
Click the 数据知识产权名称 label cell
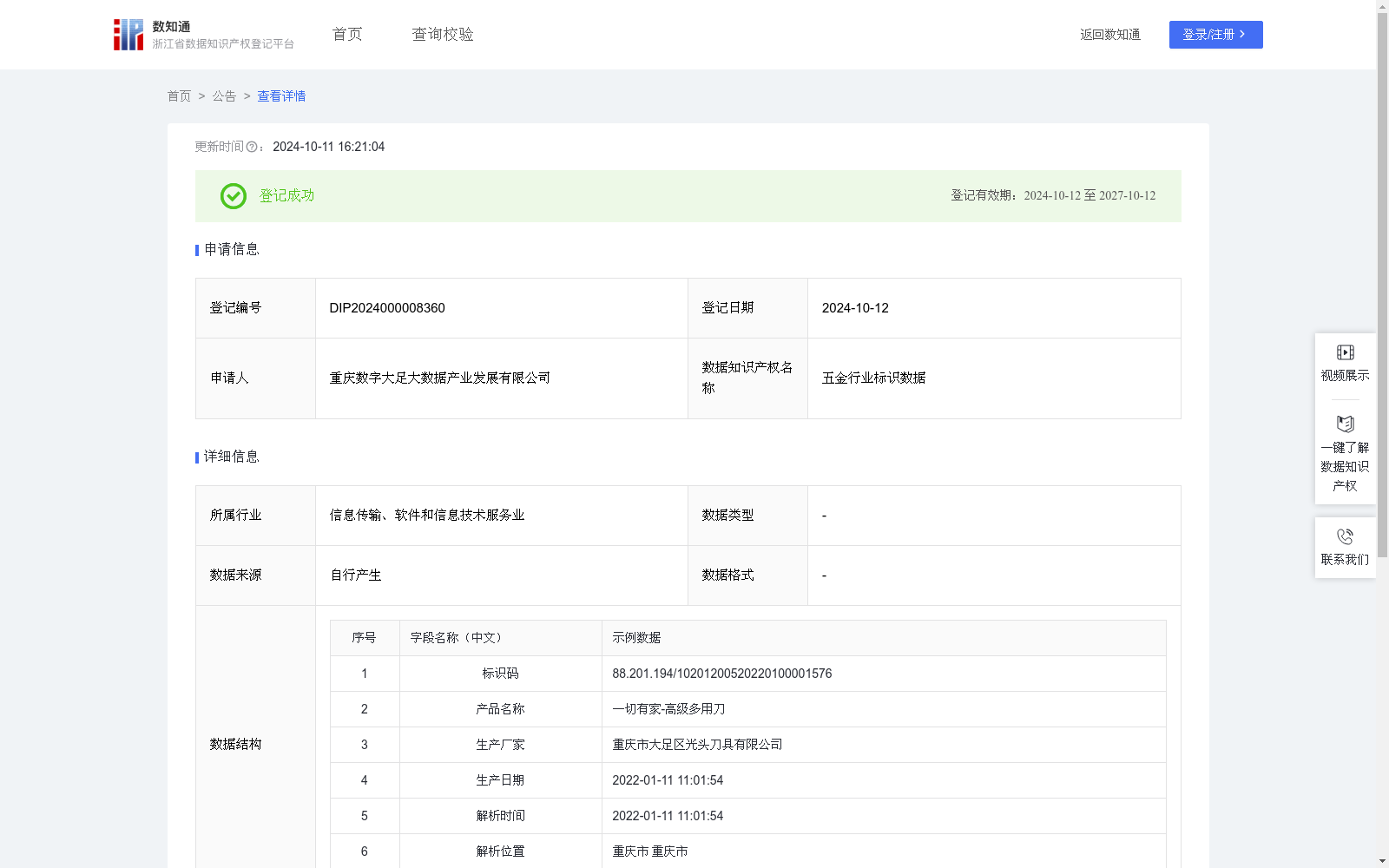[747, 378]
